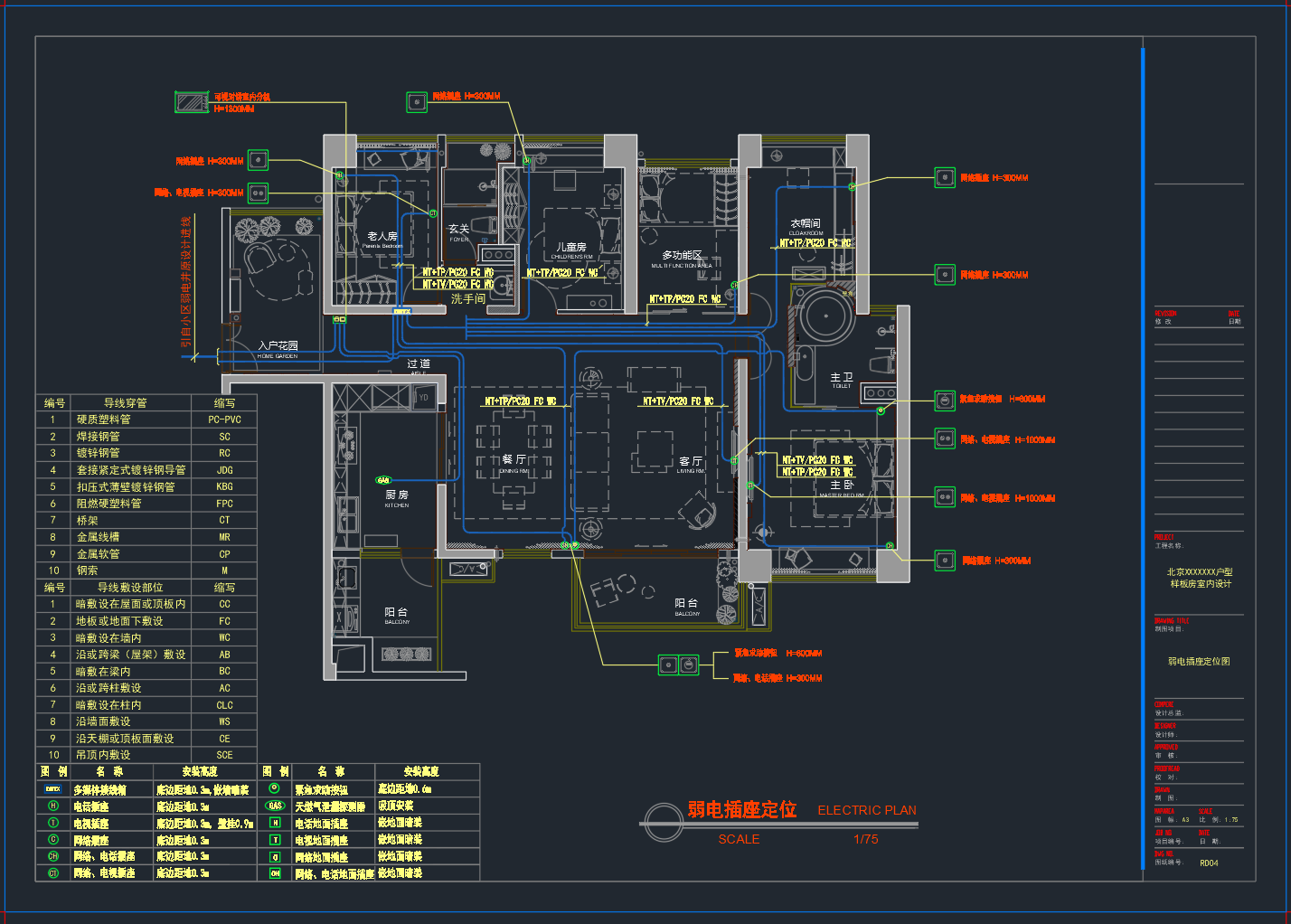1291x924 pixels.
Task: Select the square T symbol for 电视地面插座
Action: point(275,840)
